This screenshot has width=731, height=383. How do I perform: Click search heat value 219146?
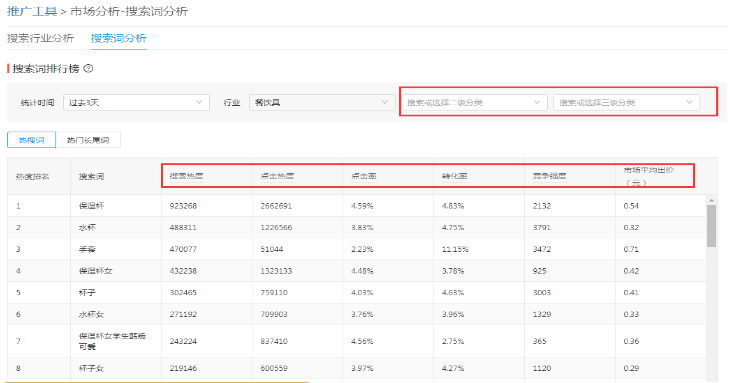183,369
